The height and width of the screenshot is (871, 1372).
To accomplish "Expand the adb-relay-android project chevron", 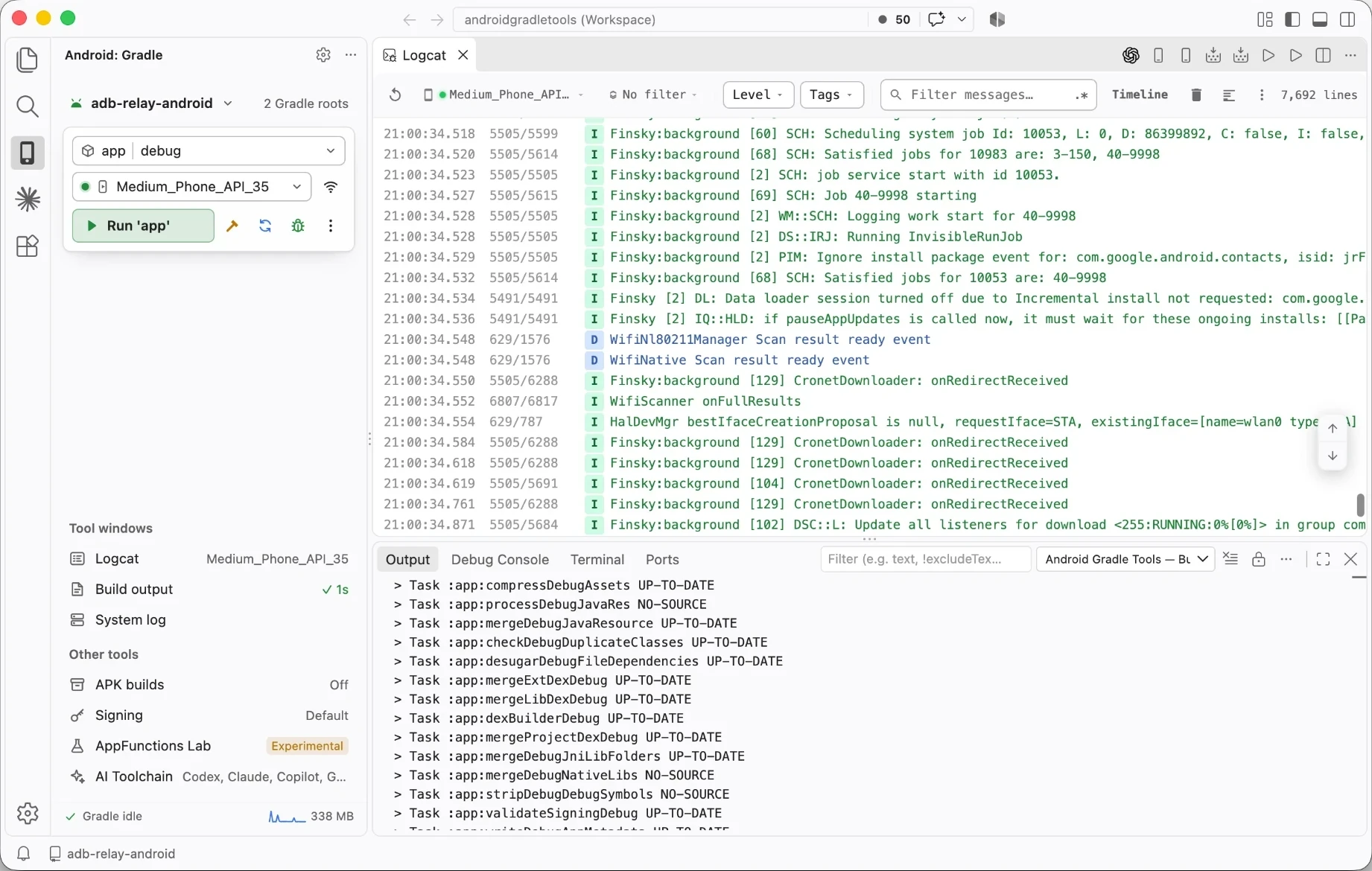I will [228, 103].
